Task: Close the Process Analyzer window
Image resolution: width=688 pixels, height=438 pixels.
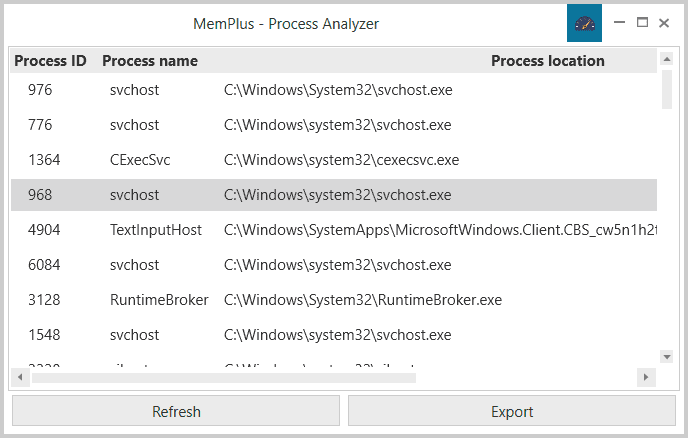Action: (664, 23)
